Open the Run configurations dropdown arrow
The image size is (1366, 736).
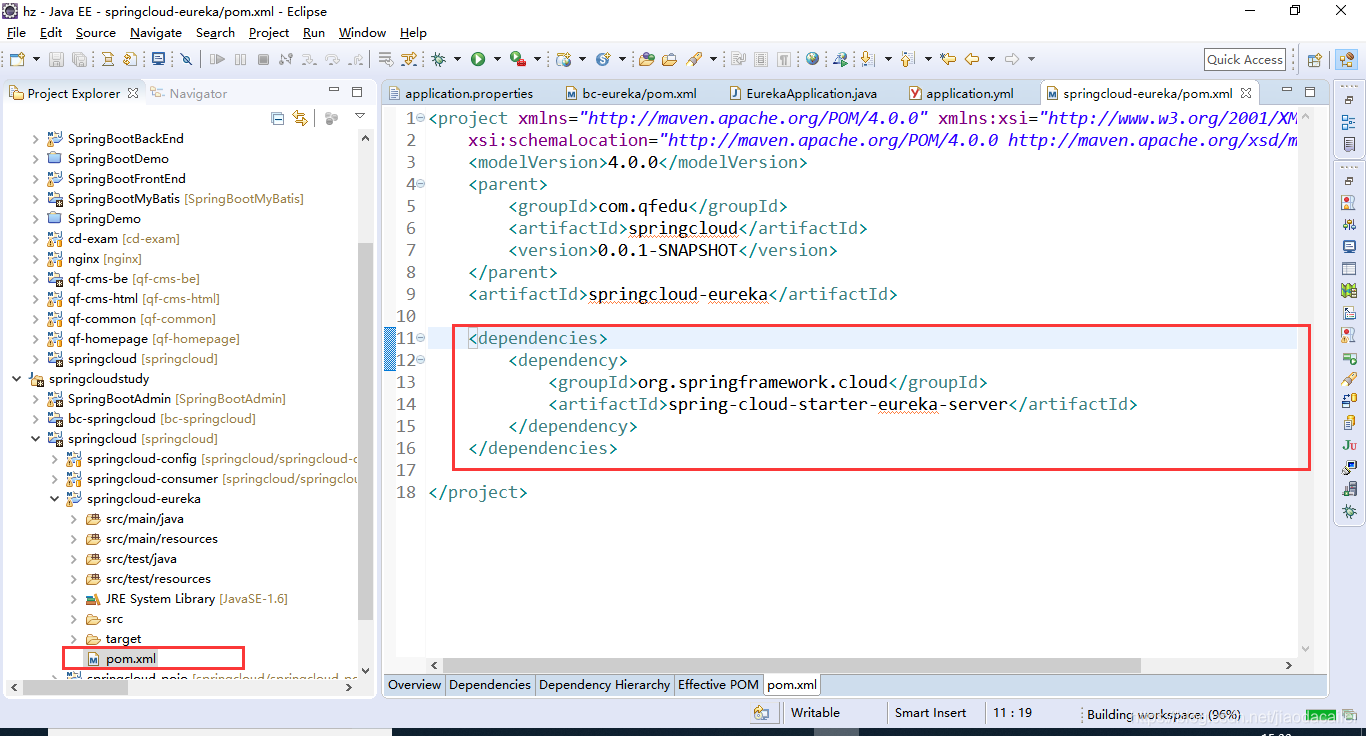pos(497,59)
